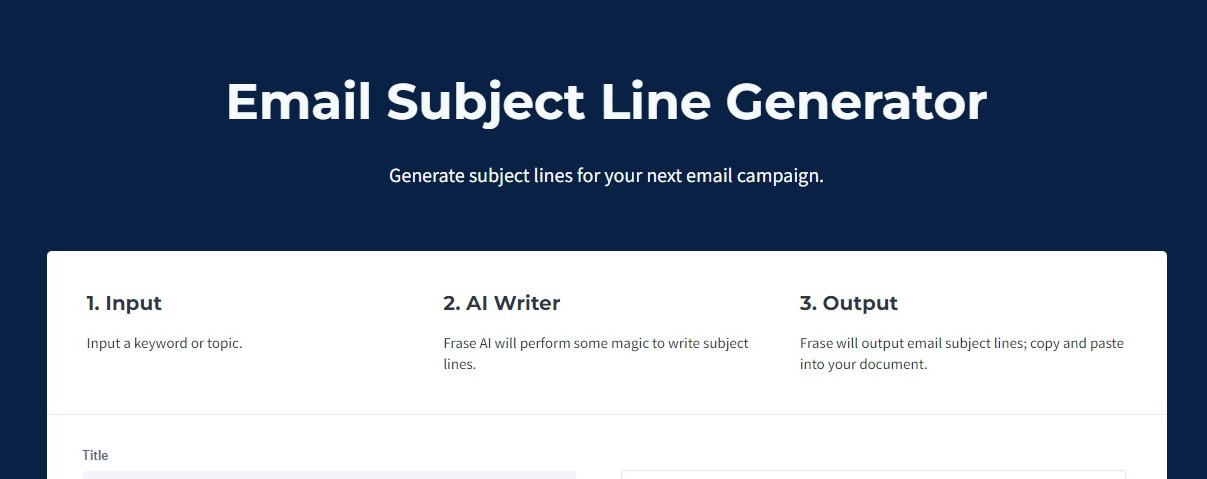Select the Title field label

[95, 455]
